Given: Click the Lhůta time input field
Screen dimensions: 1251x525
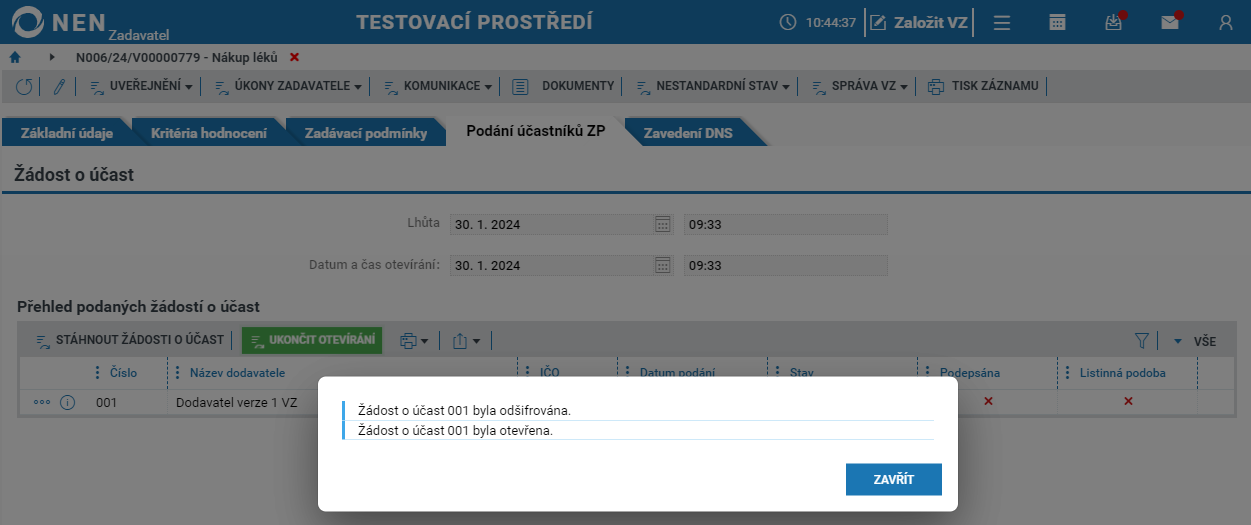Looking at the screenshot, I should (786, 224).
